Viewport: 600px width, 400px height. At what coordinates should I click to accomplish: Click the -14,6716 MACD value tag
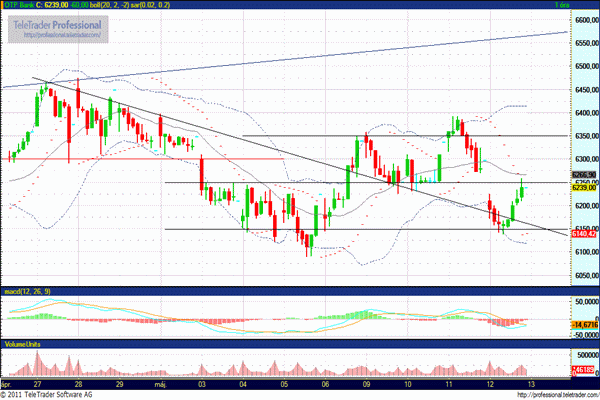557,325
